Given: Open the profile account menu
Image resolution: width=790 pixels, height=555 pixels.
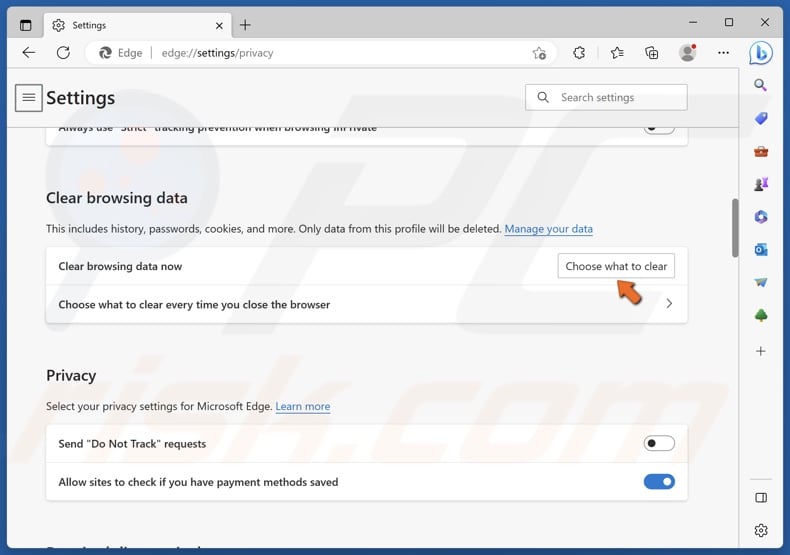Looking at the screenshot, I should (x=687, y=52).
